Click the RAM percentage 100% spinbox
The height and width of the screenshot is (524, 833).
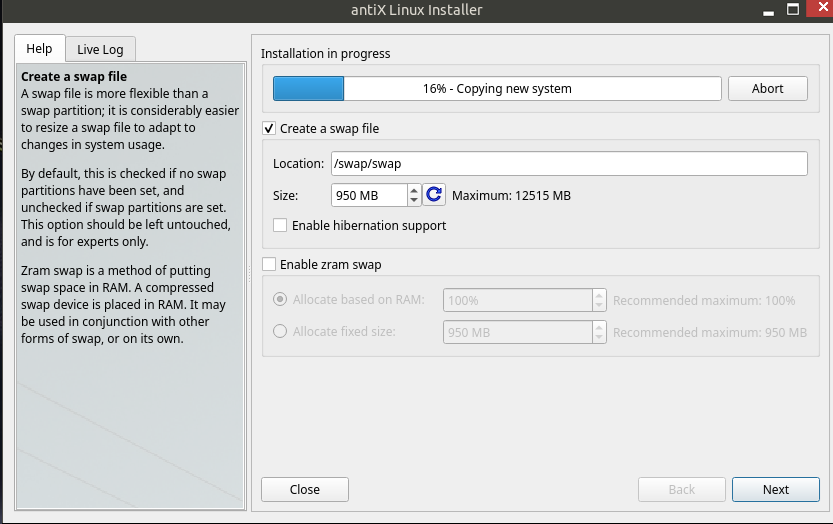coord(517,300)
